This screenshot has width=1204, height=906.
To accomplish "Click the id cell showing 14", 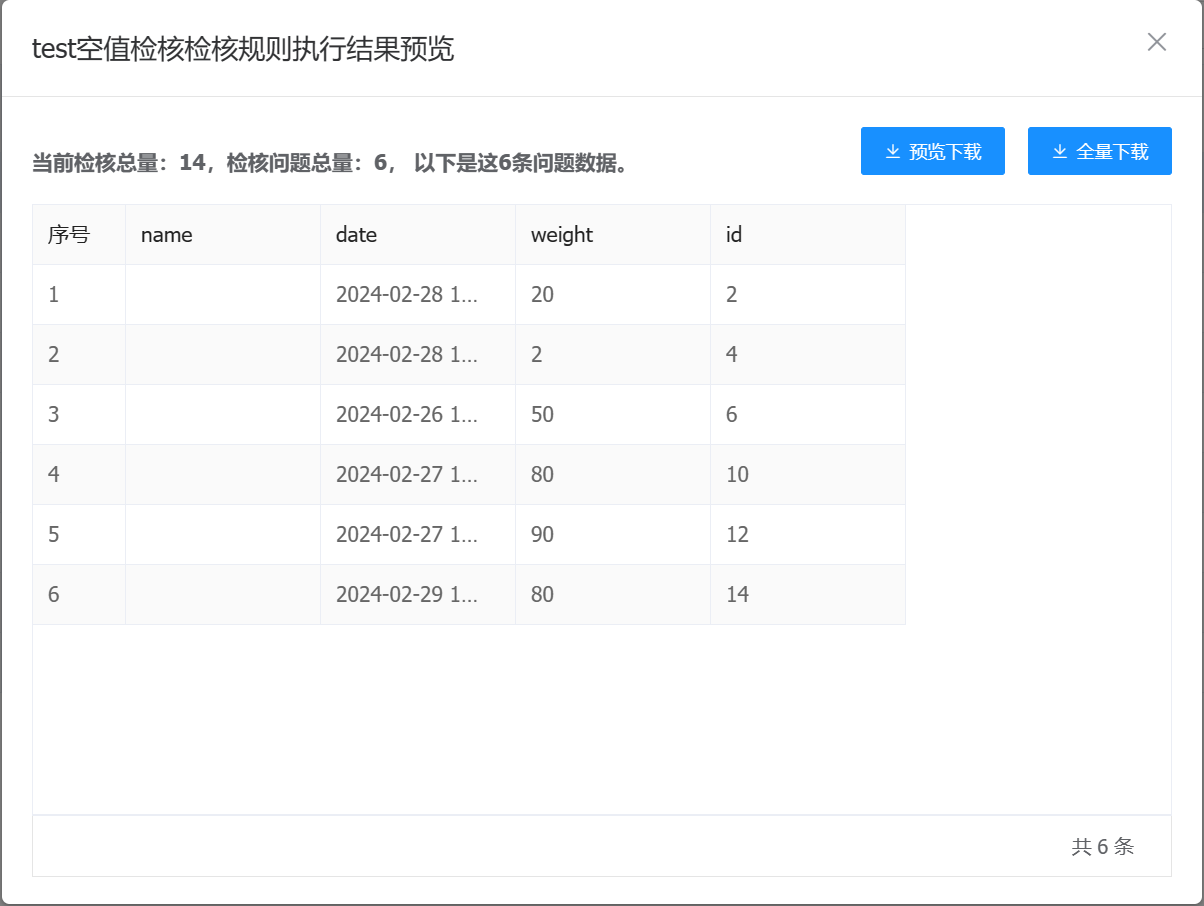I will (x=737, y=595).
